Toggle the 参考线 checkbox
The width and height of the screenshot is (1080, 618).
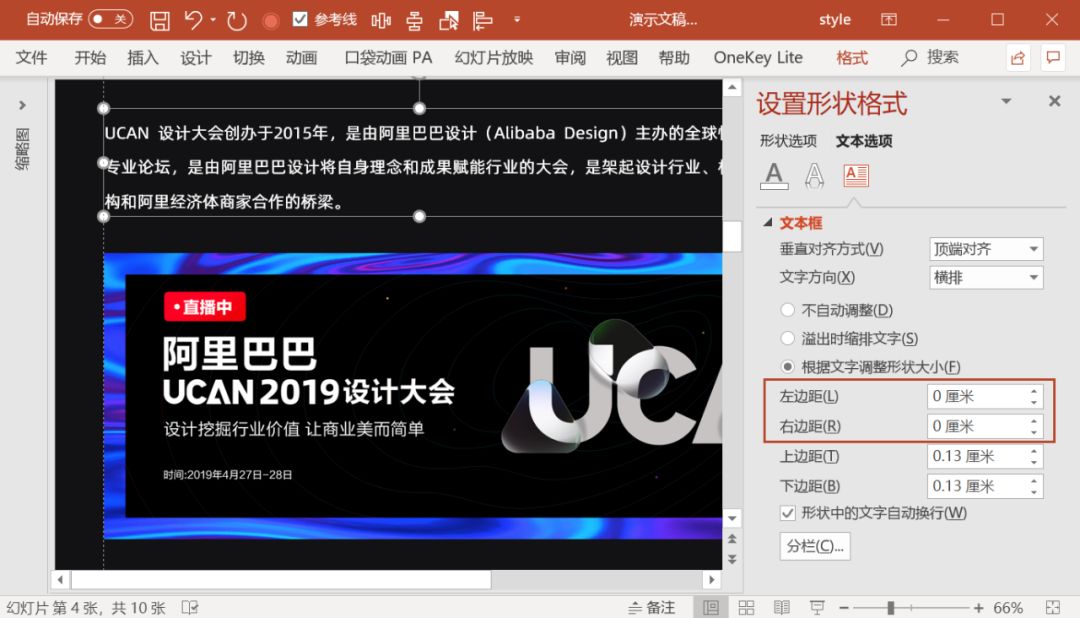coord(299,18)
